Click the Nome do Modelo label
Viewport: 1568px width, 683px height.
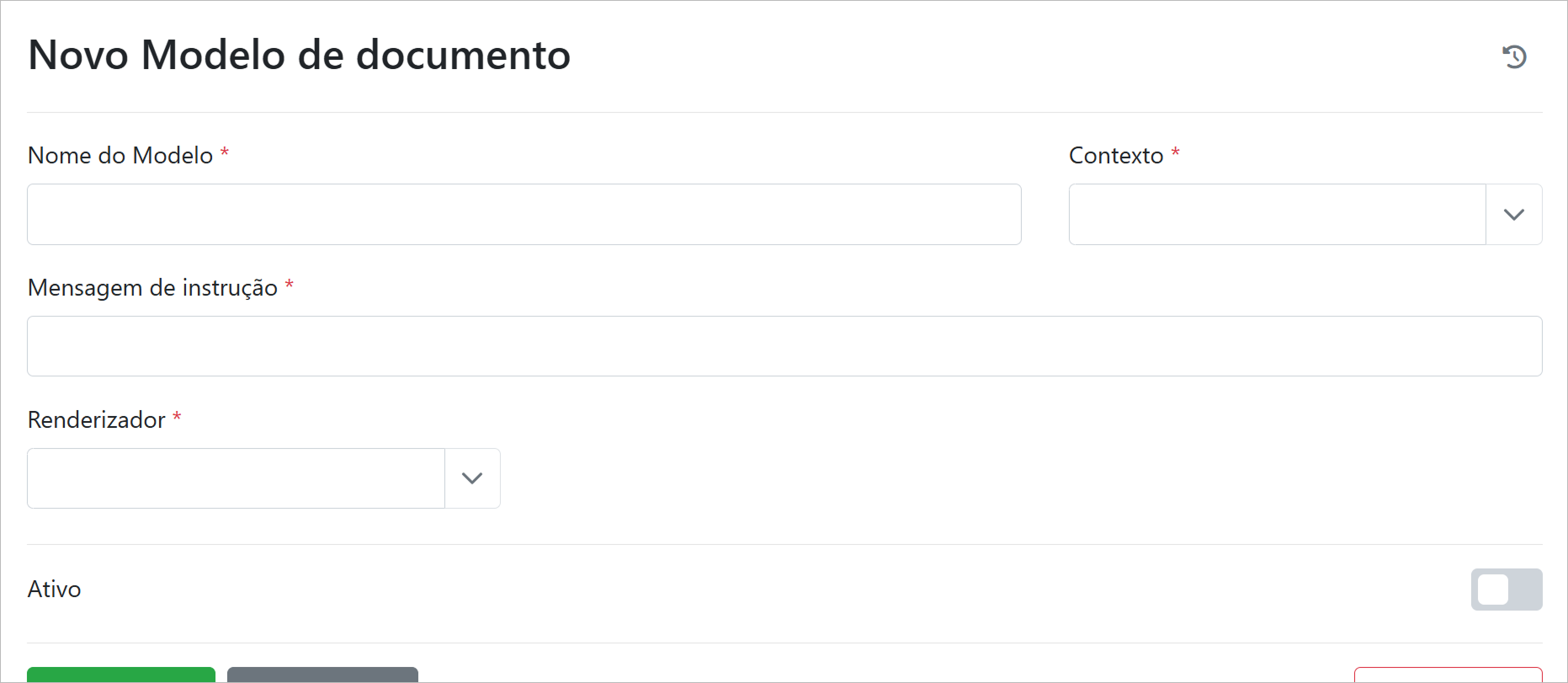click(120, 156)
